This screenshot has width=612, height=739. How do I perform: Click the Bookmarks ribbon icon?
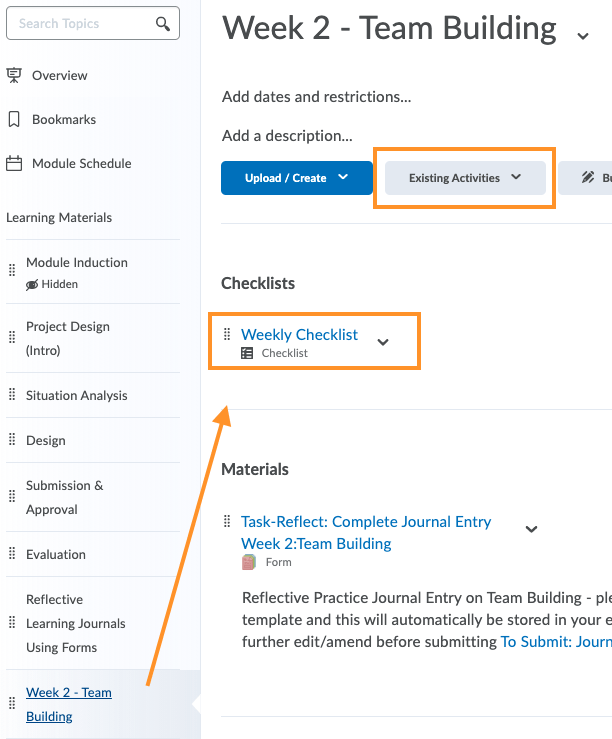(x=14, y=119)
